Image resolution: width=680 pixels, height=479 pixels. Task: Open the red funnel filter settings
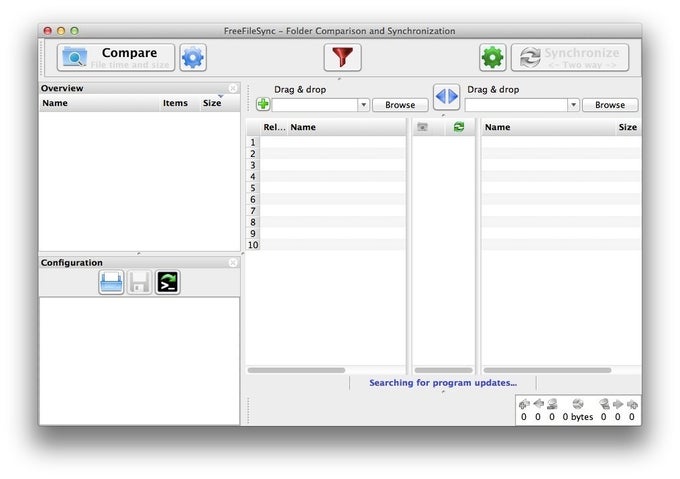[x=342, y=57]
